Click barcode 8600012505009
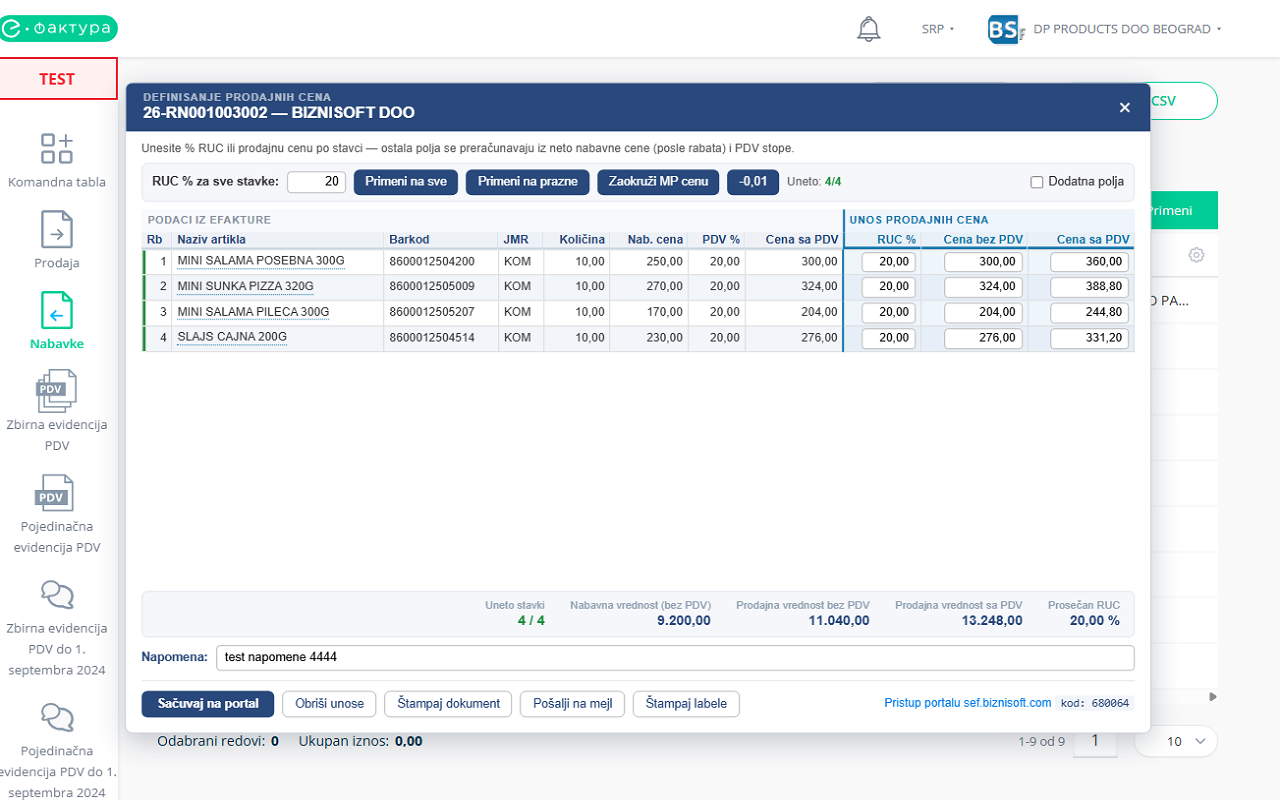Viewport: 1280px width, 800px height. pyautogui.click(x=431, y=287)
